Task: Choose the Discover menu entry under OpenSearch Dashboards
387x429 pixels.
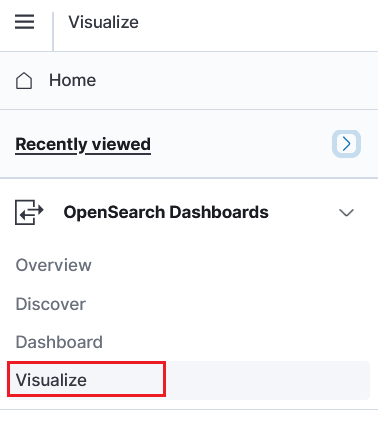Action: [51, 304]
